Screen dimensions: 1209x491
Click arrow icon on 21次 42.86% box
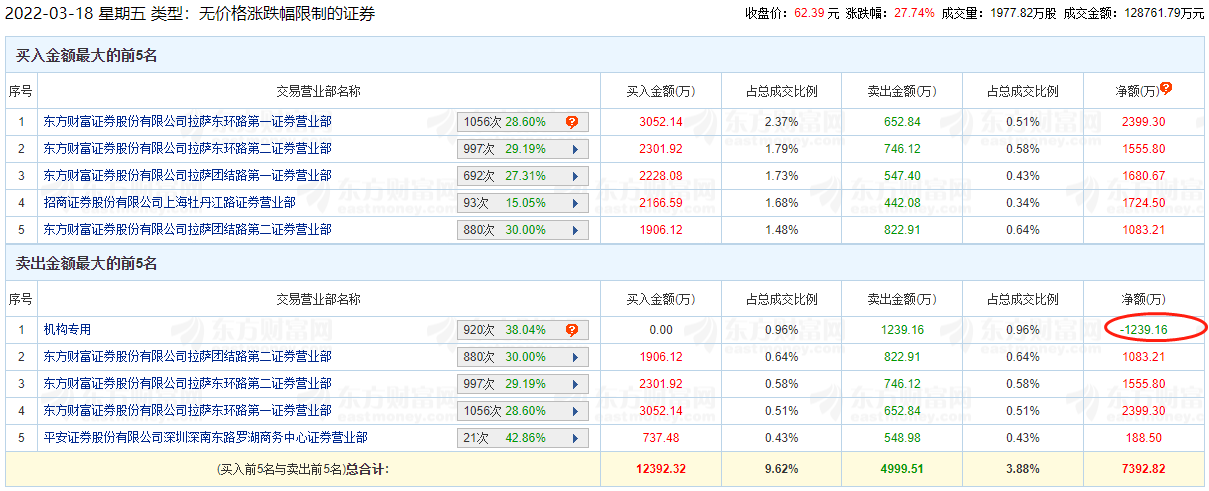coord(574,438)
